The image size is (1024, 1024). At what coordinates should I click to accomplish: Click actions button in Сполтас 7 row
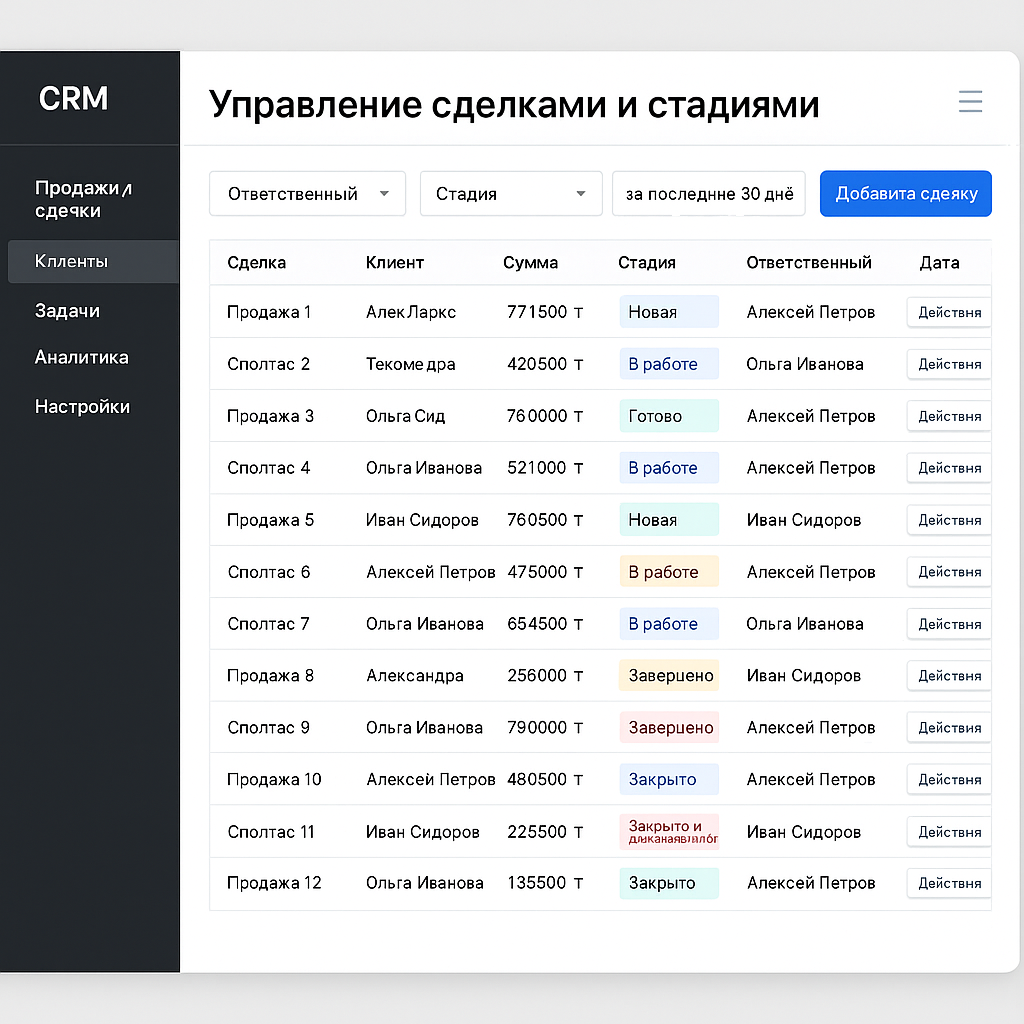coord(949,624)
